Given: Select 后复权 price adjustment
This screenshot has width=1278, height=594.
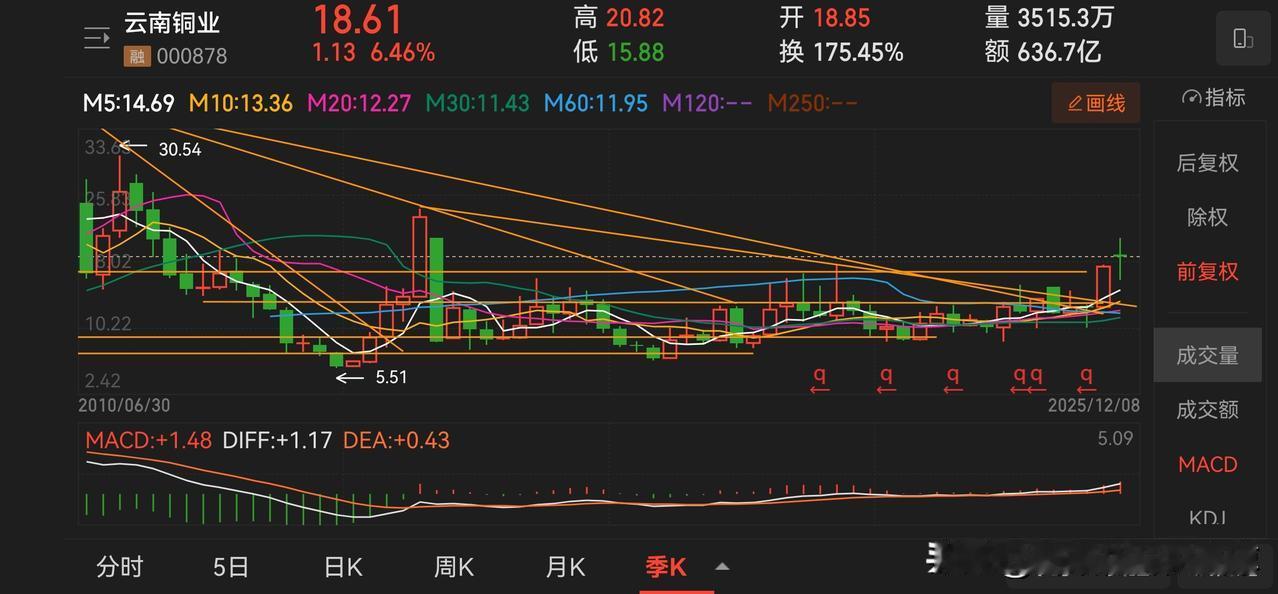Looking at the screenshot, I should 1207,163.
